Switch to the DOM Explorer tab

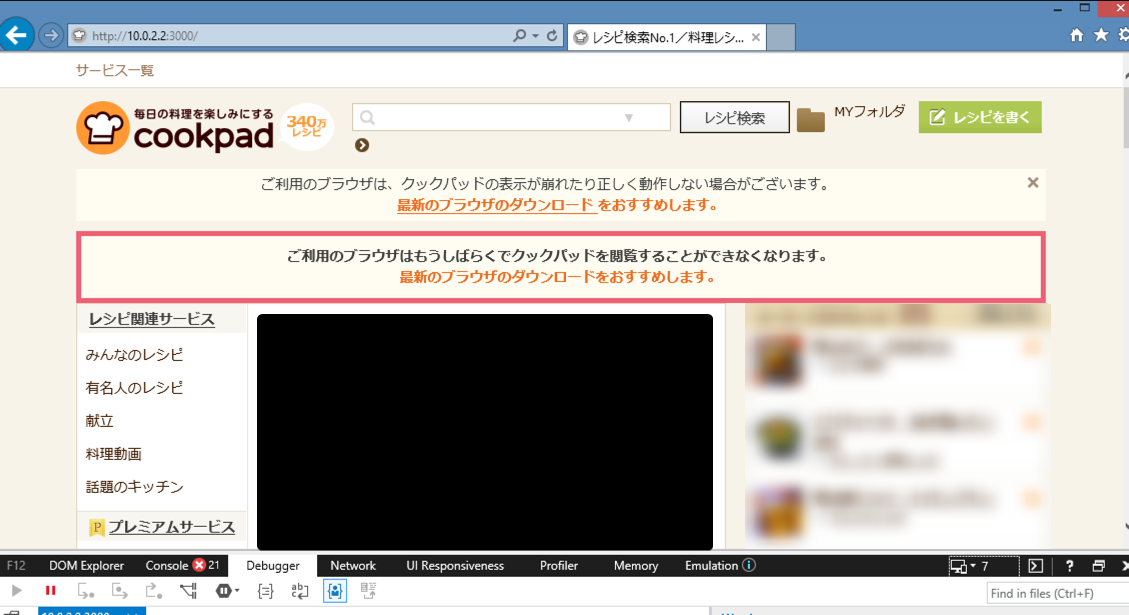click(x=86, y=566)
